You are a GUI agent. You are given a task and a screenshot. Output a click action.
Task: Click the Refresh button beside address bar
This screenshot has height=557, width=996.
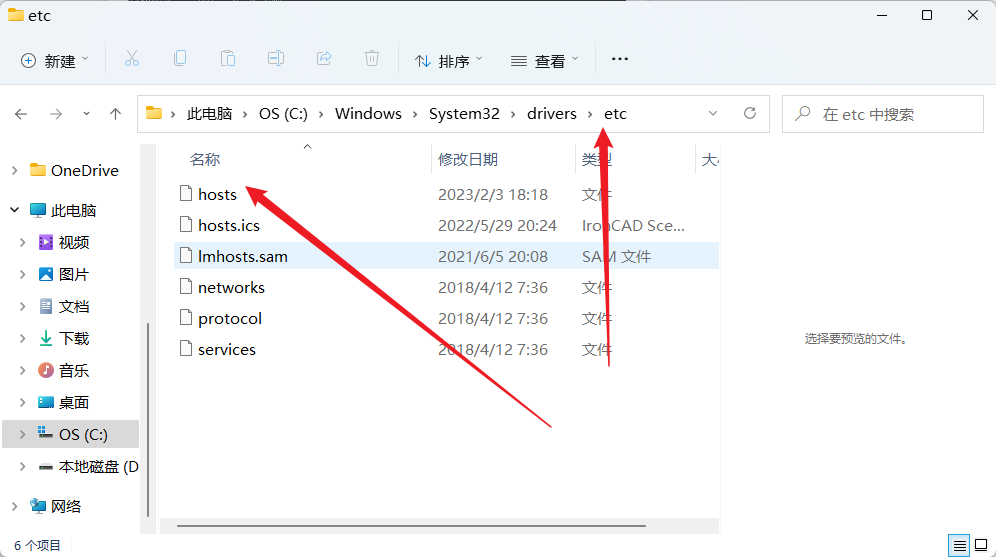[750, 114]
